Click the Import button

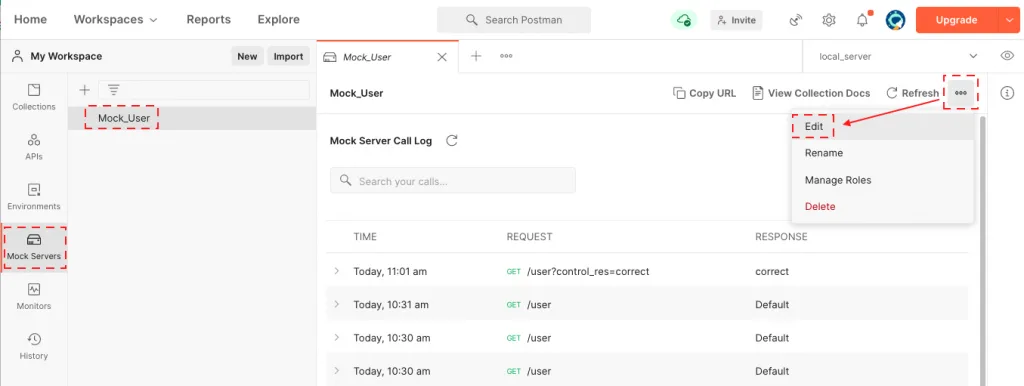(x=288, y=56)
